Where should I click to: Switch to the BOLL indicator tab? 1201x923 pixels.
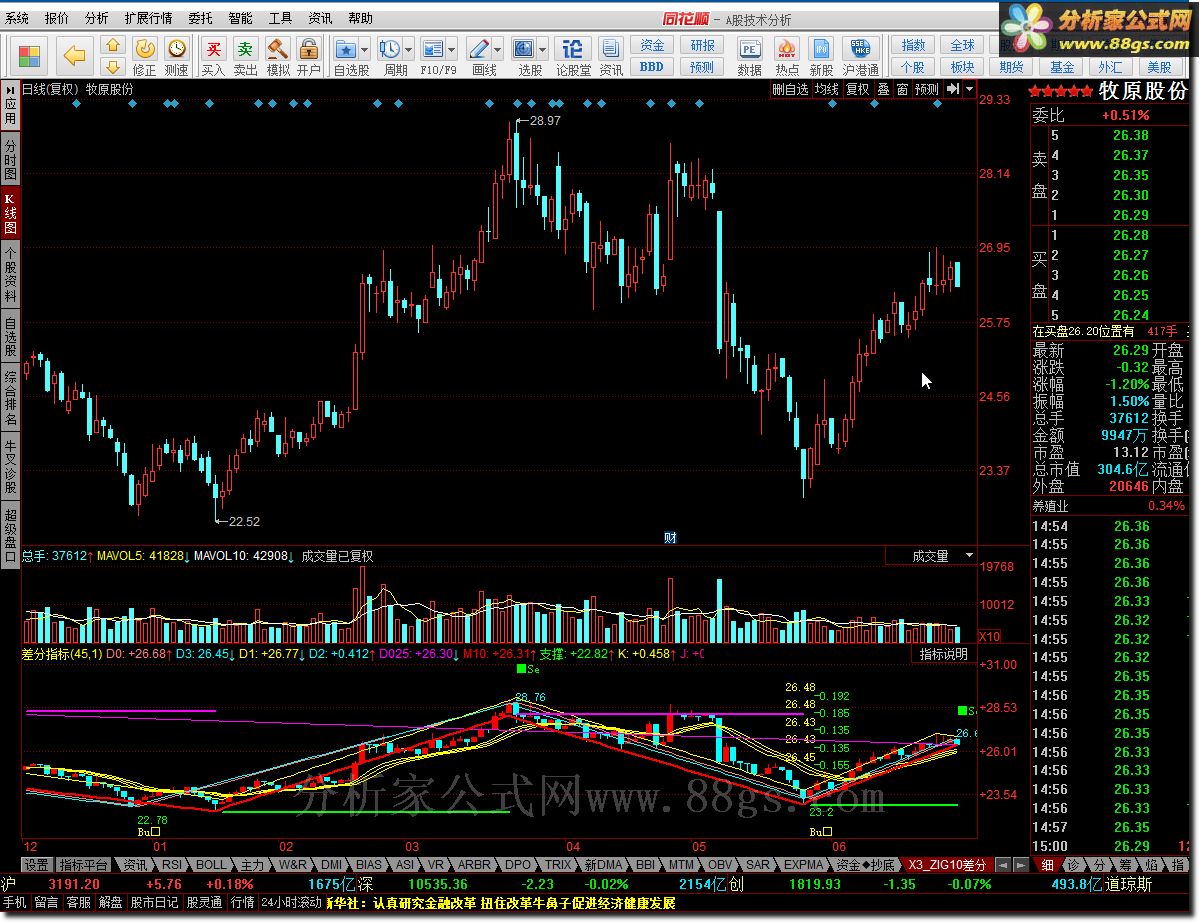pos(211,864)
